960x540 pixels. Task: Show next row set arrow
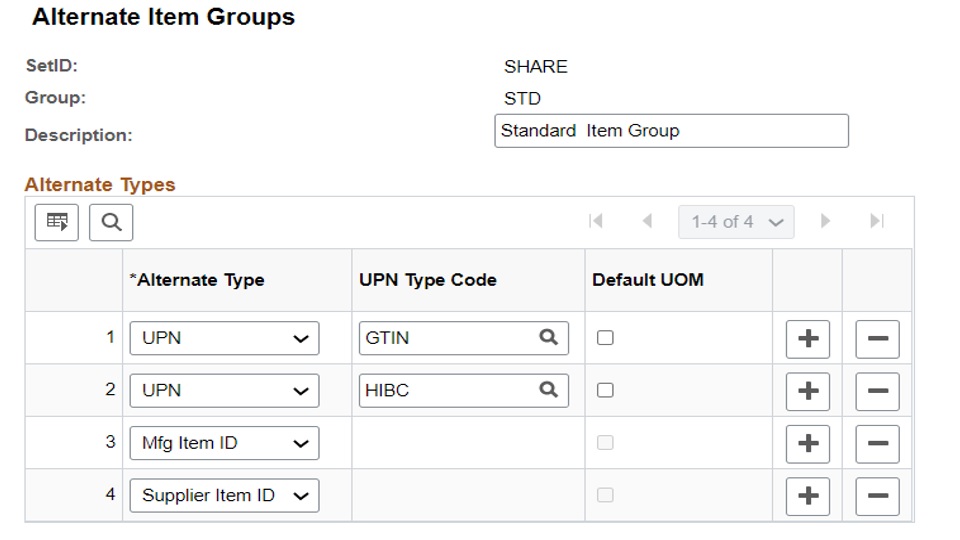pos(825,221)
